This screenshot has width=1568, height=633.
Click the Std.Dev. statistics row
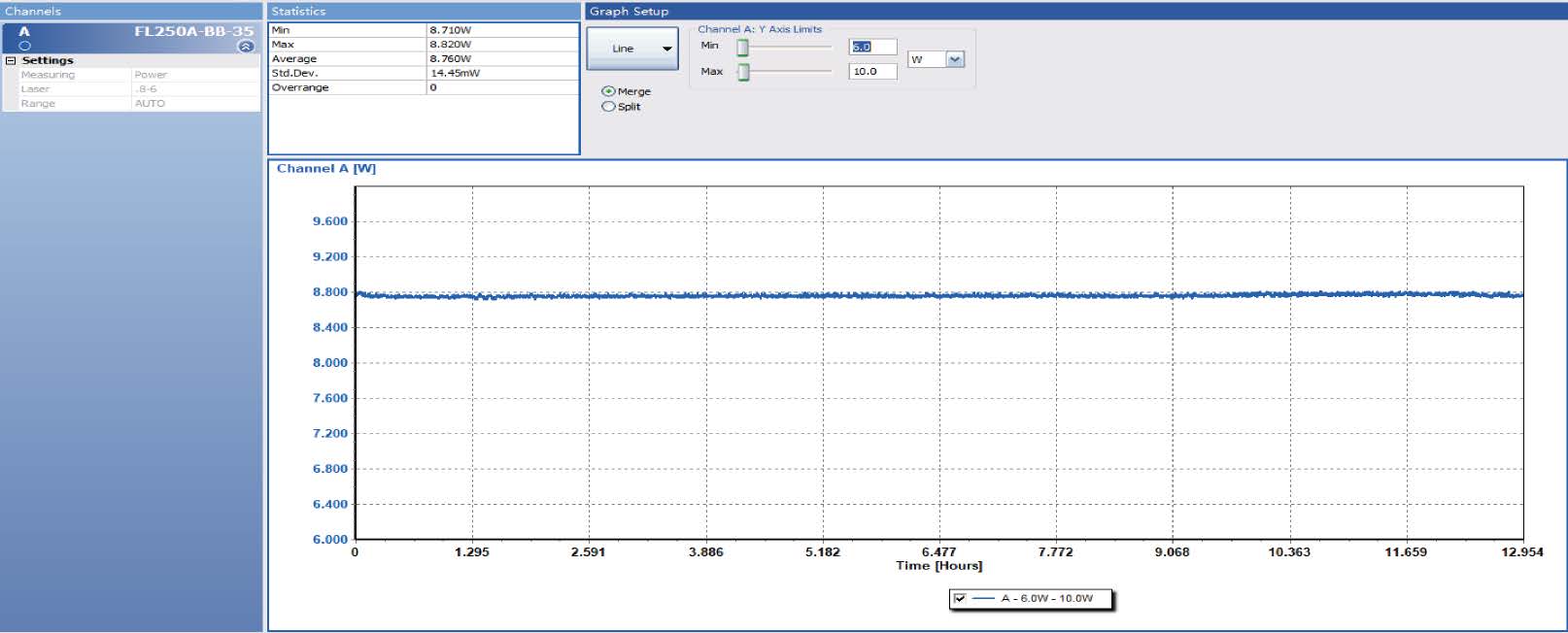tap(346, 73)
